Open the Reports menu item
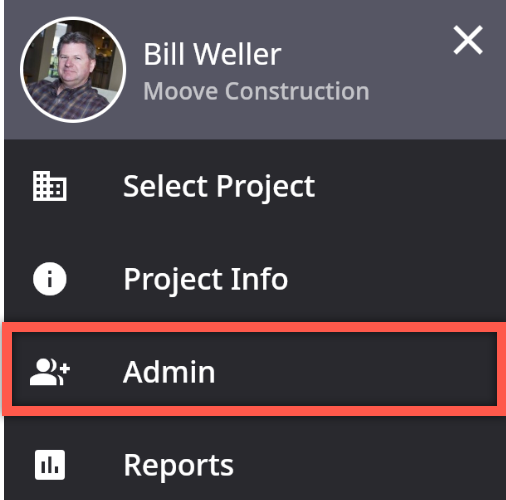 pyautogui.click(x=255, y=465)
